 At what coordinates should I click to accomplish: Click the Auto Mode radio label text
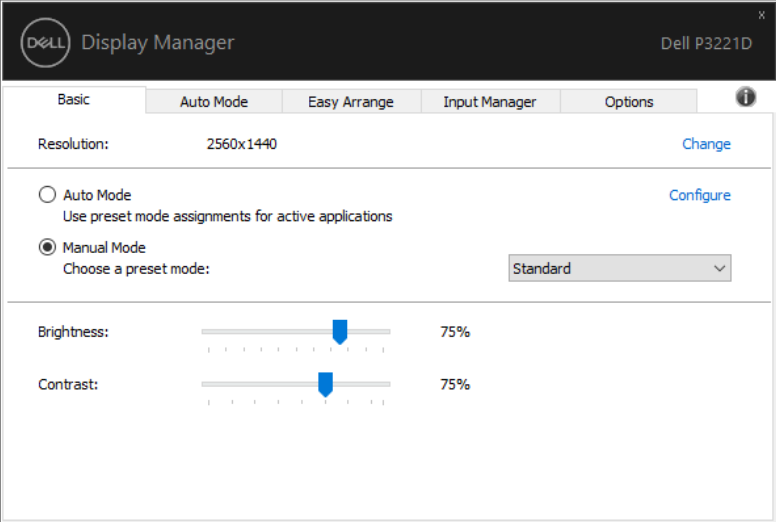click(x=97, y=195)
